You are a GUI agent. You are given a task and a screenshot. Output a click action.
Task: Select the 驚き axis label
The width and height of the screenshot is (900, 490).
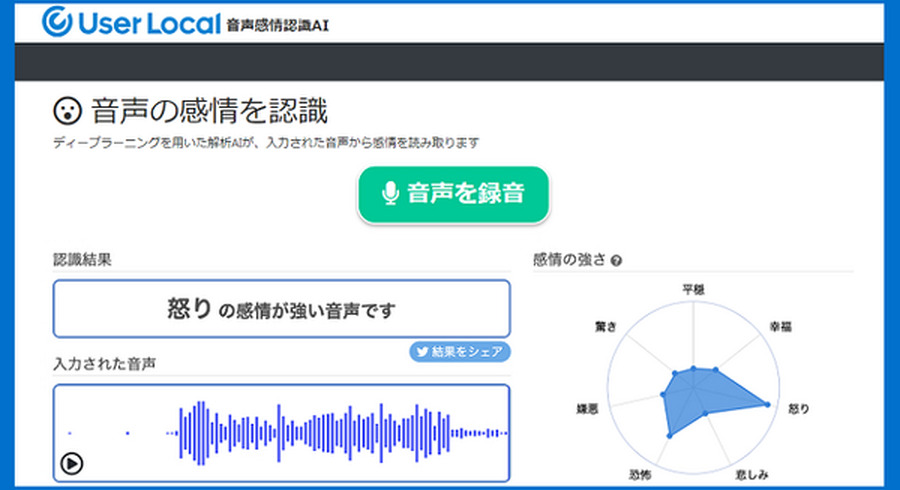point(606,327)
